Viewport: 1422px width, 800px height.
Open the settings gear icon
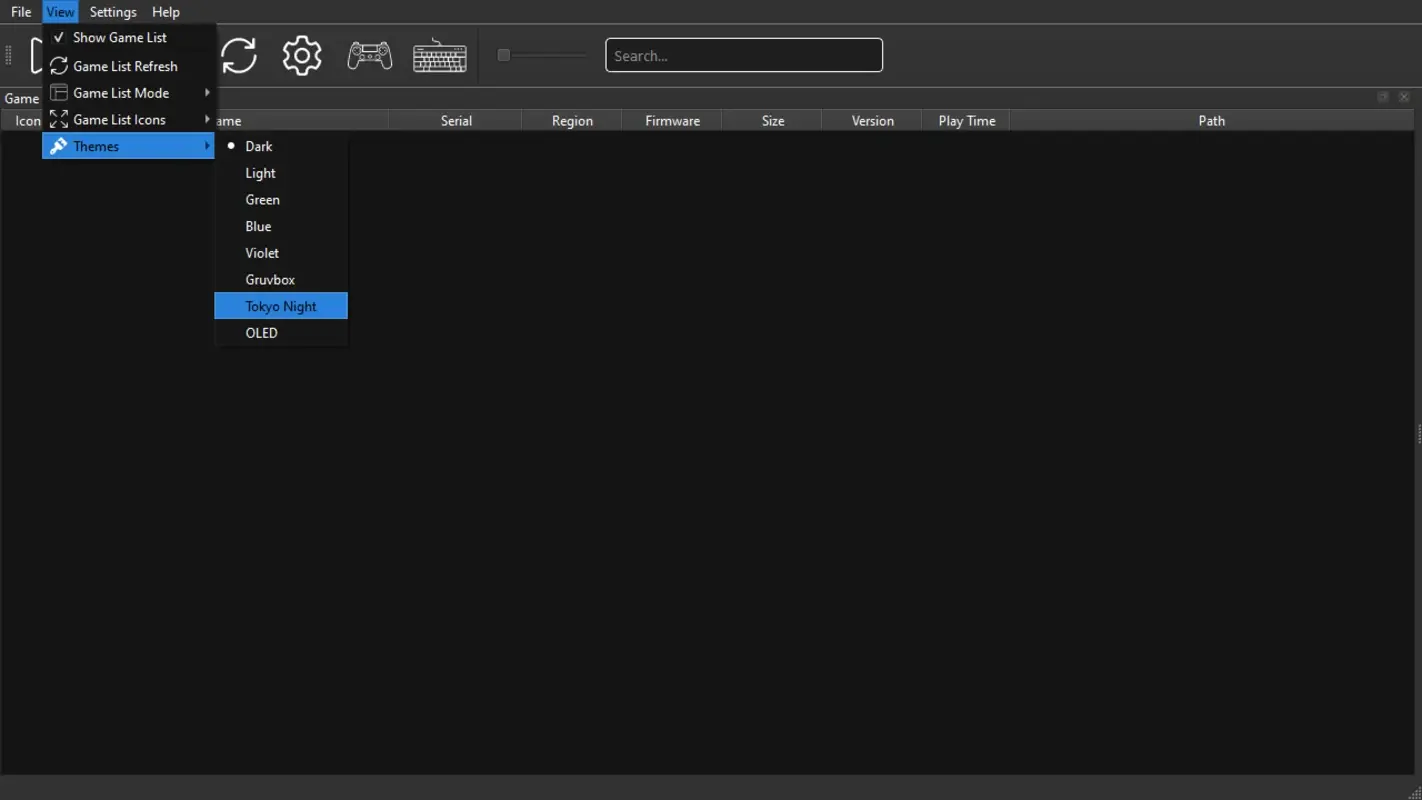coord(301,55)
